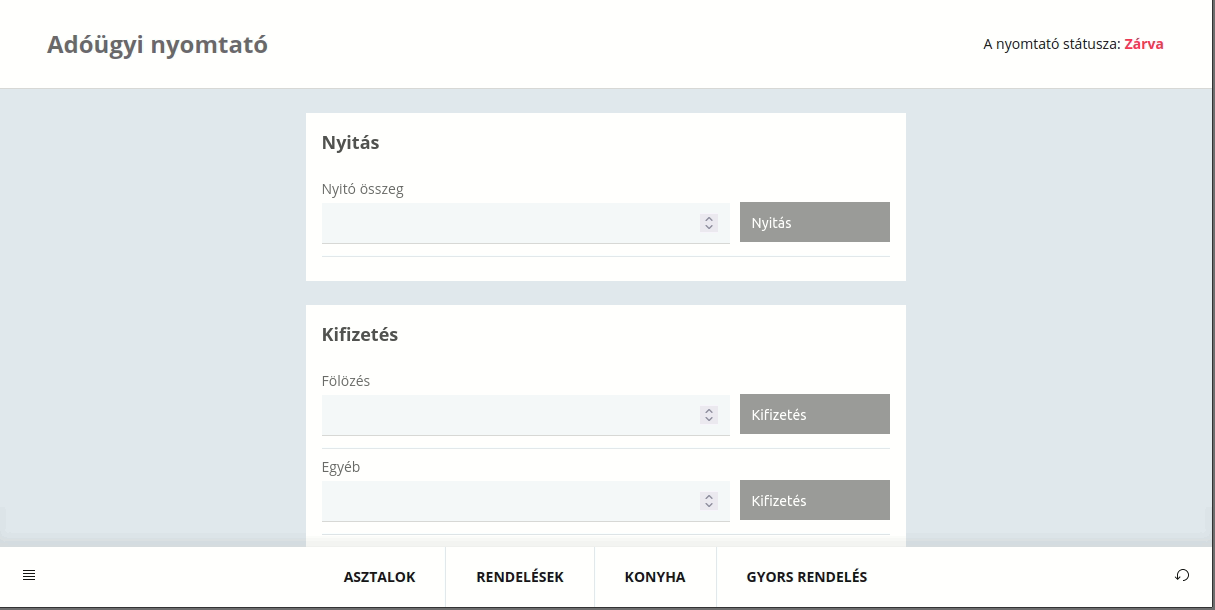Viewport: 1215px width, 610px height.
Task: Focus the Fölözés amount field
Action: pos(526,415)
